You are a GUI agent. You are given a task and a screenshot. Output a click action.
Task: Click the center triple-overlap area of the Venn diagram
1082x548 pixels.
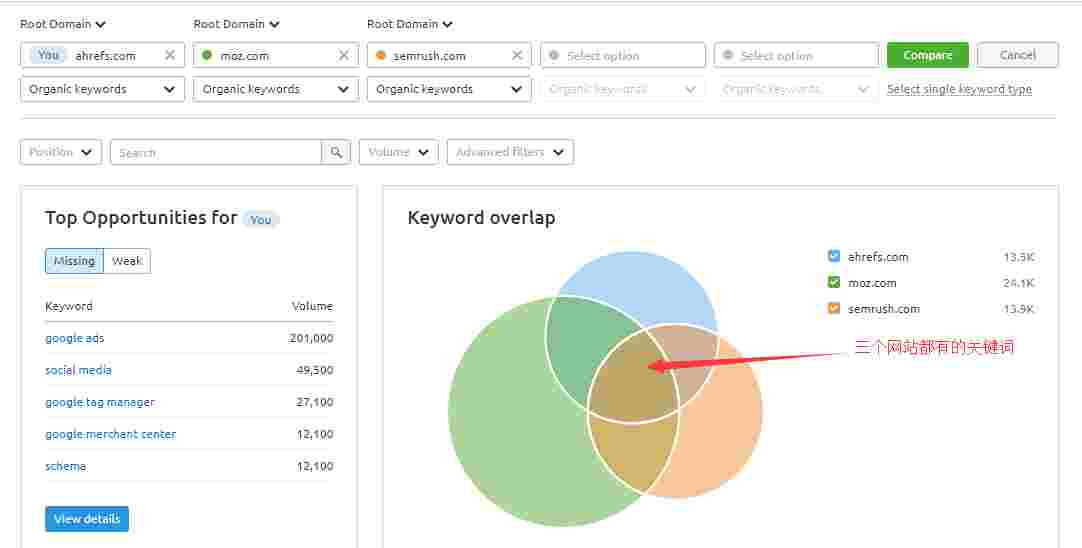[x=632, y=375]
